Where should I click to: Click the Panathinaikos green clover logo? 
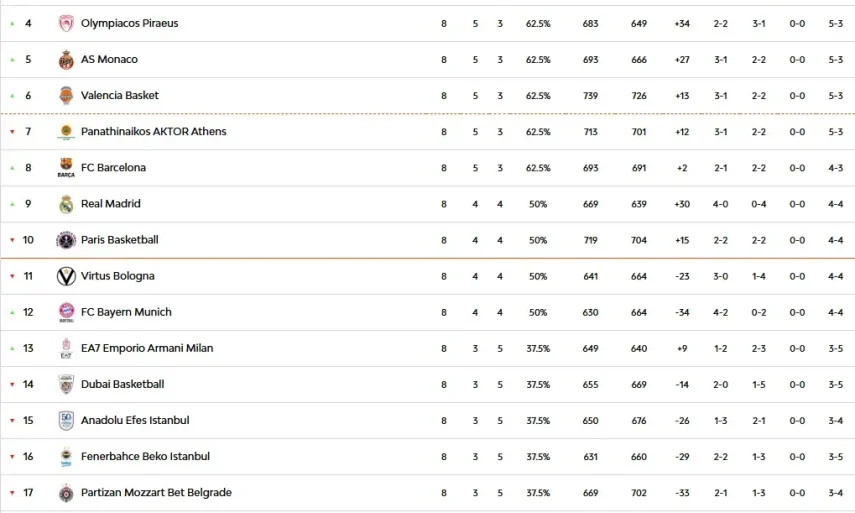point(66,132)
